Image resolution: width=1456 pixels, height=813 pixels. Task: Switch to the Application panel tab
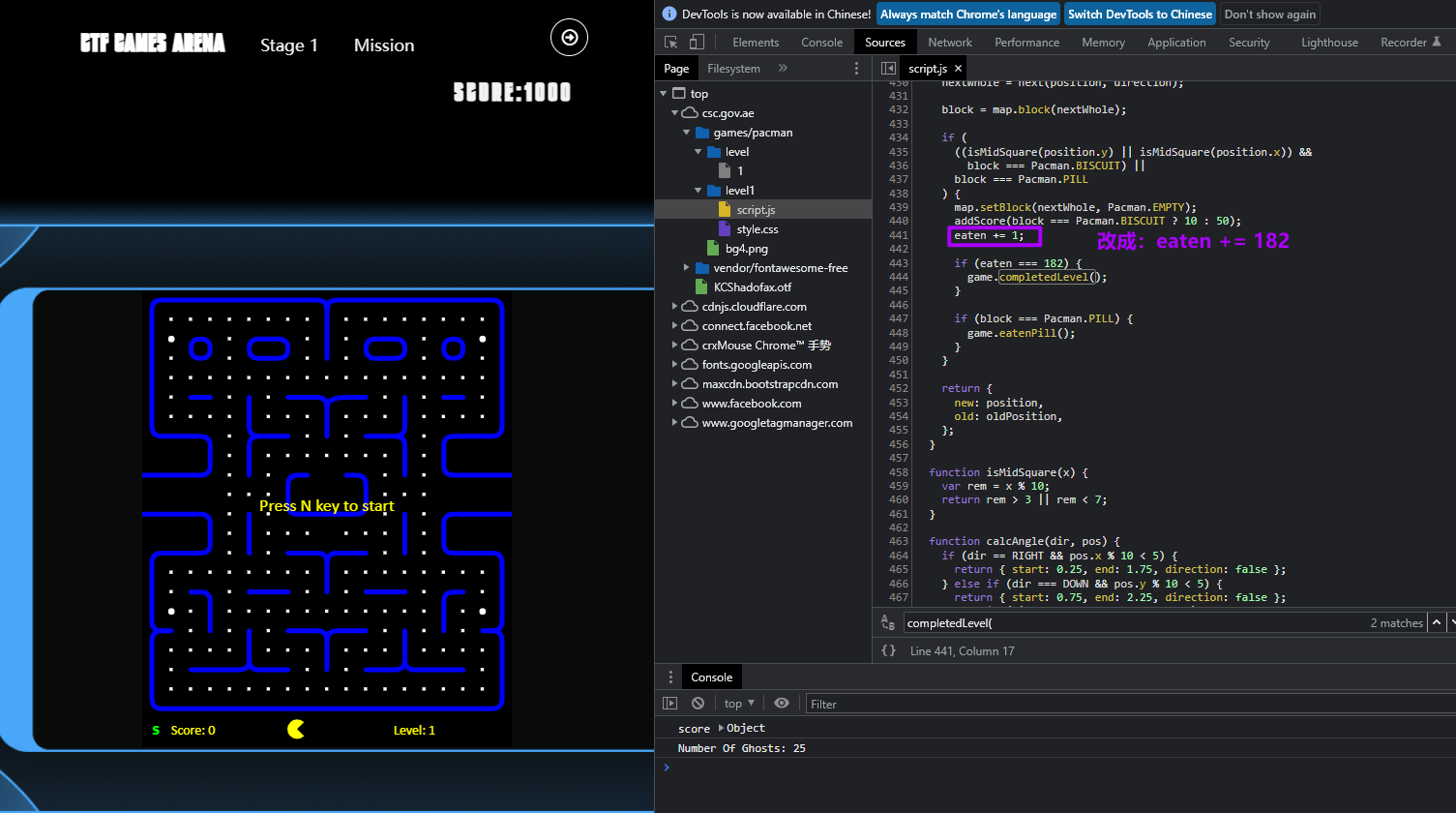pos(1176,43)
